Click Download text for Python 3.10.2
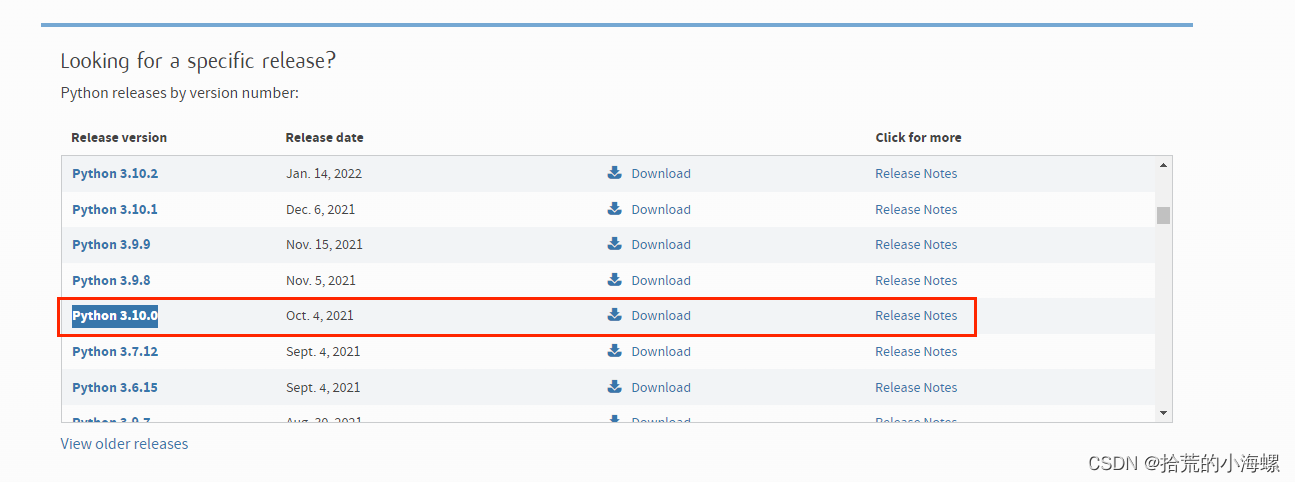This screenshot has height=482, width=1295. [x=661, y=173]
